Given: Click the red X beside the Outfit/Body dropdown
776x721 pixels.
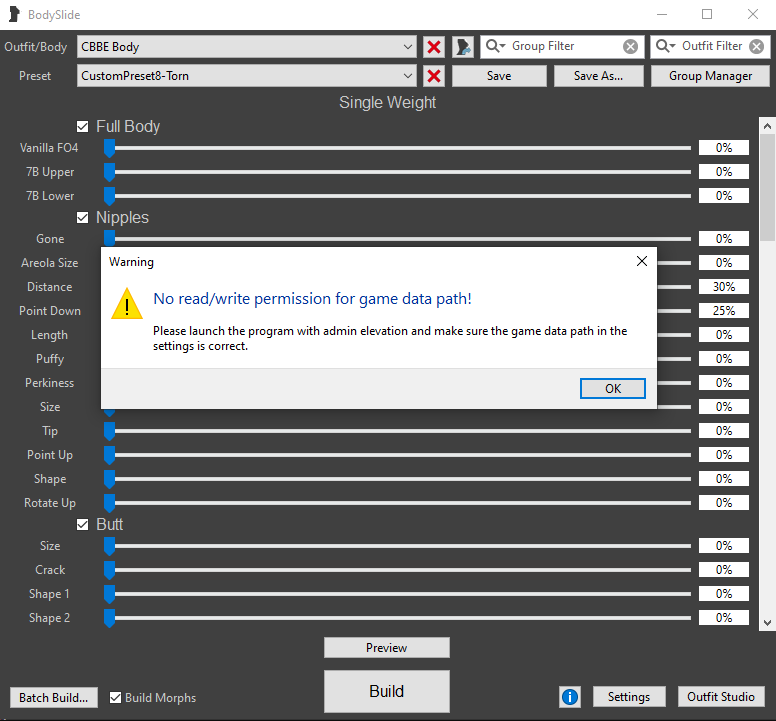Looking at the screenshot, I should [x=434, y=47].
